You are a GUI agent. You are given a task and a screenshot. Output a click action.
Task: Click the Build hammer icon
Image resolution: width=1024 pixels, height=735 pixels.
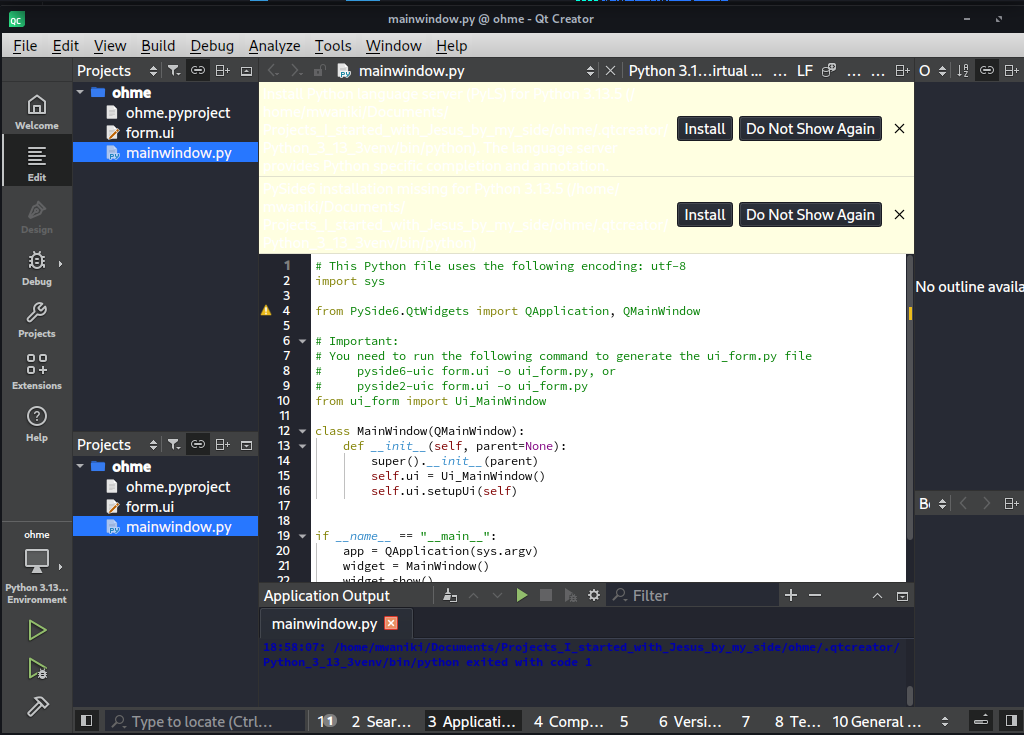point(37,705)
